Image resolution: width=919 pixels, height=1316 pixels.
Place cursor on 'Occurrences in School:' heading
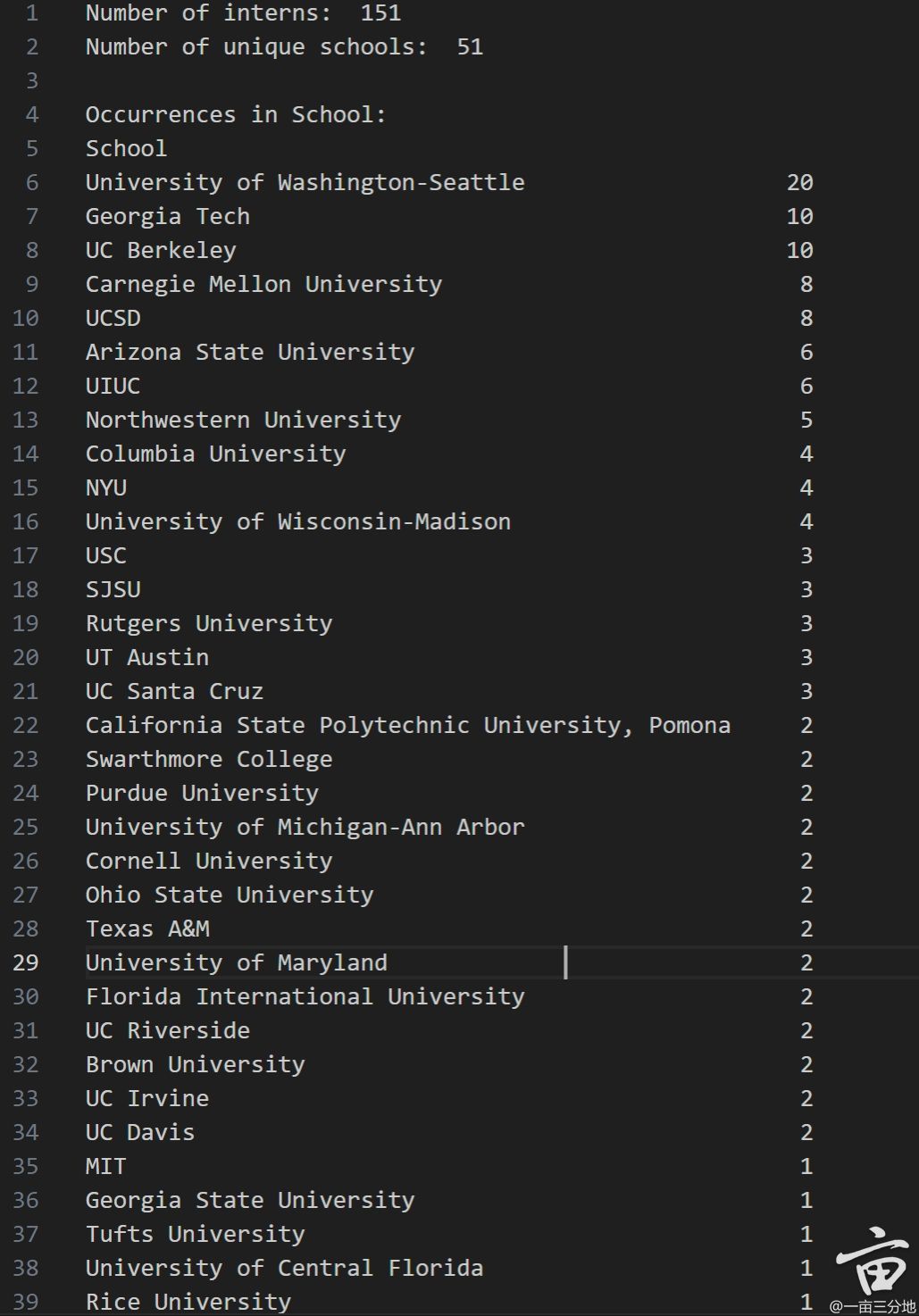point(236,114)
